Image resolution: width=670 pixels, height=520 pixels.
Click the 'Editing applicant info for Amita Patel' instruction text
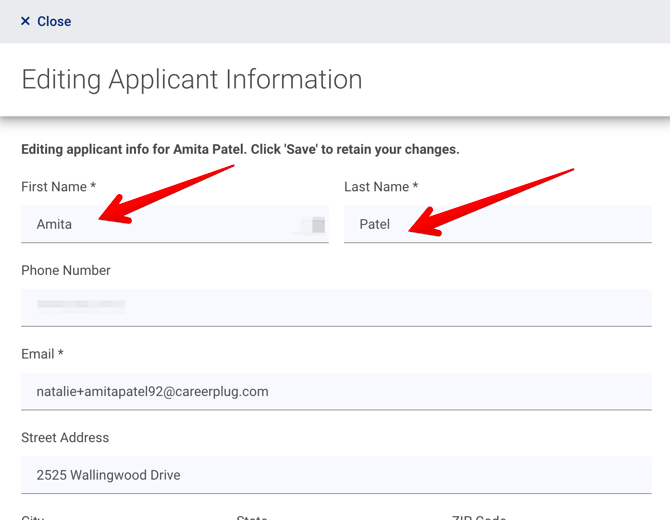(240, 149)
